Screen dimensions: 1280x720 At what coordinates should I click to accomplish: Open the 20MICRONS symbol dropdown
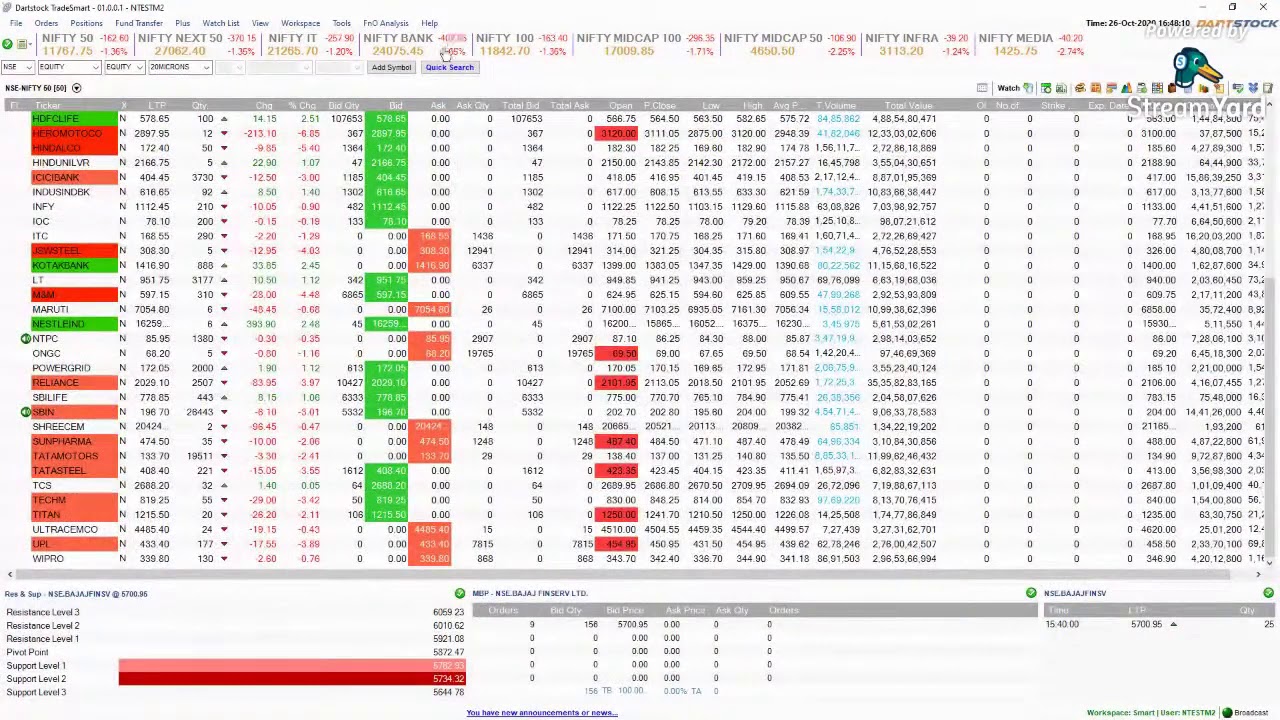(179, 67)
